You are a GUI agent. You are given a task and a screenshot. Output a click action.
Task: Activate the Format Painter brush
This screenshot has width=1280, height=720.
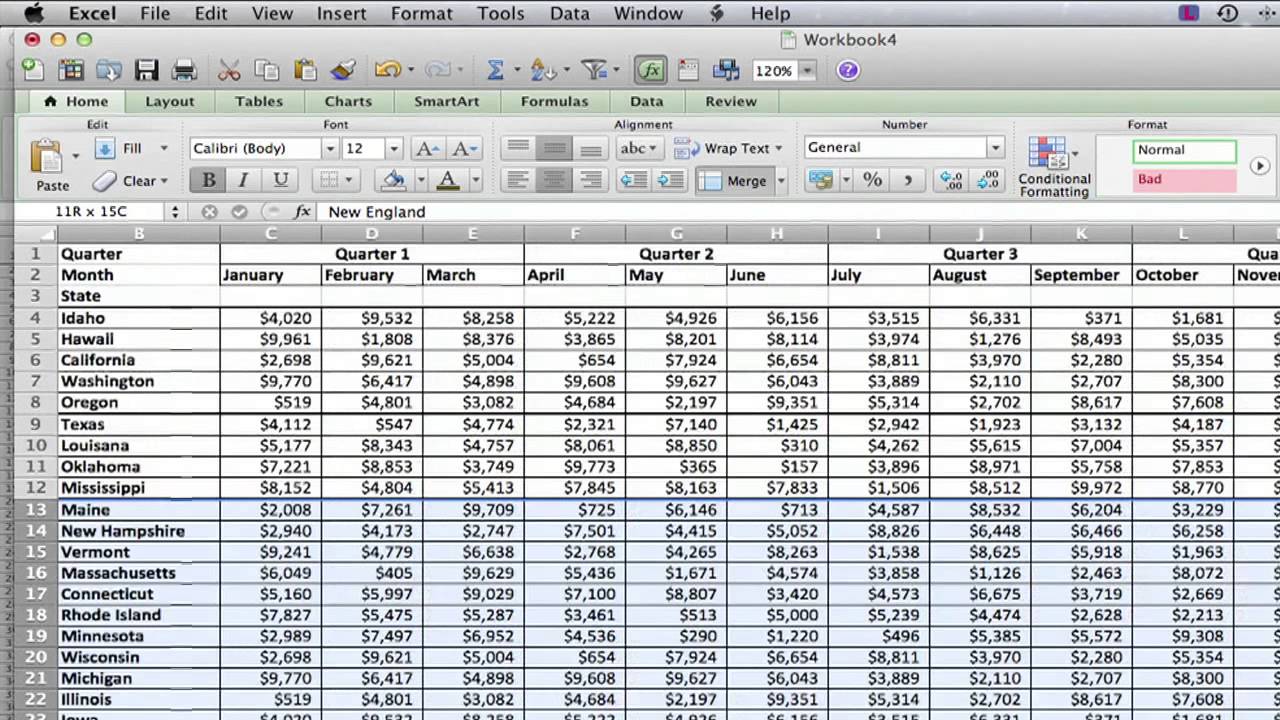click(x=343, y=70)
